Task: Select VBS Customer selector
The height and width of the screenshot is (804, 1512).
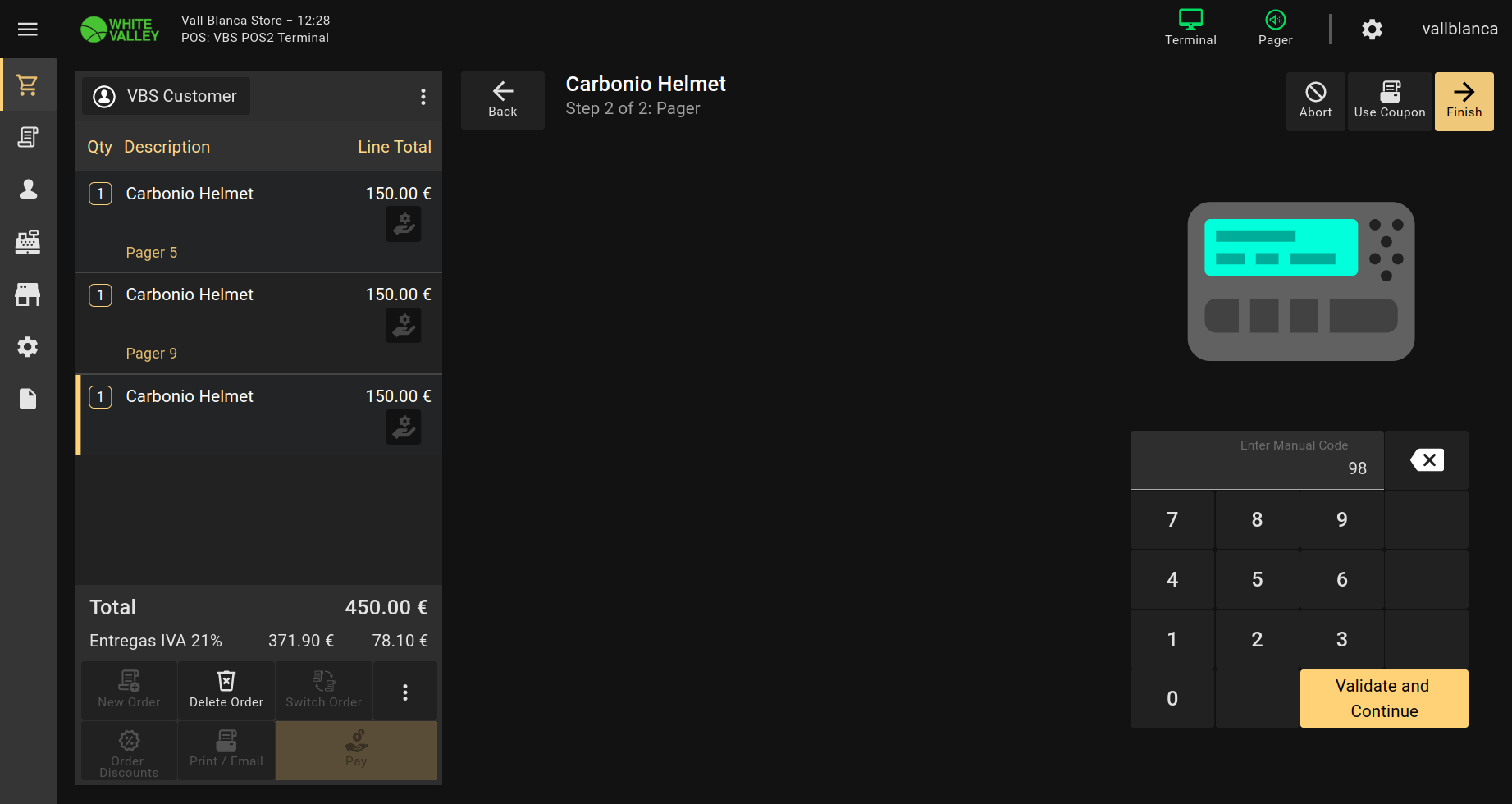Action: (x=167, y=97)
